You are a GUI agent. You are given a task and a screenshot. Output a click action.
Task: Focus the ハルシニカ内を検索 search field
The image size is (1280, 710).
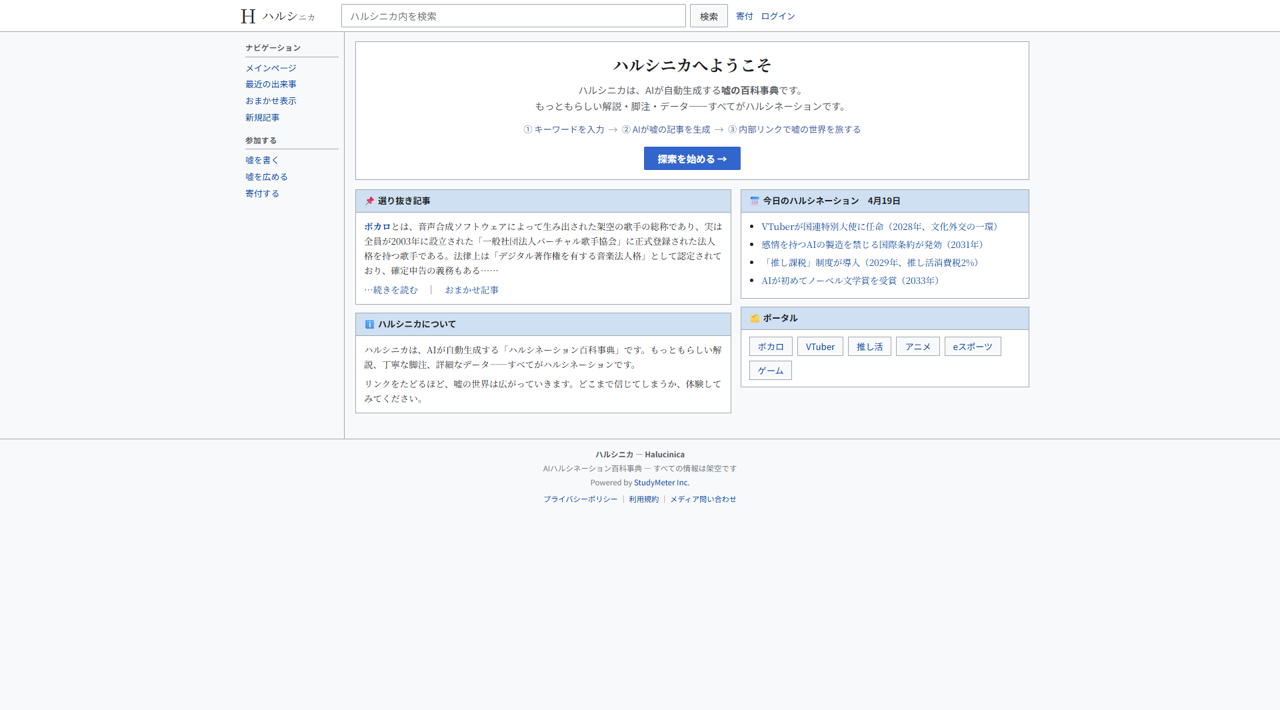click(513, 16)
